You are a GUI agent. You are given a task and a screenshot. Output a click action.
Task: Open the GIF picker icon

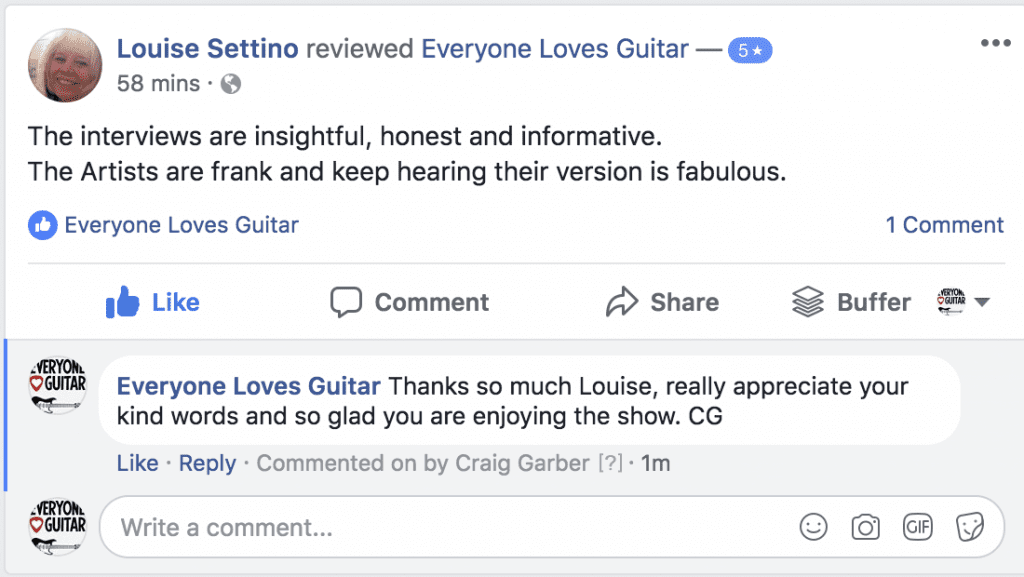pyautogui.click(x=917, y=527)
